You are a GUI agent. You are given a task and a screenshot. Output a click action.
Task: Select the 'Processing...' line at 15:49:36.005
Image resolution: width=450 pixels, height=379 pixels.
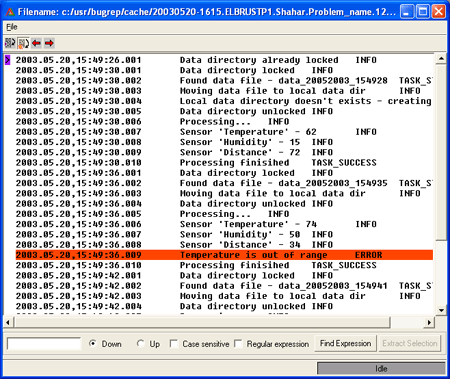click(x=224, y=214)
